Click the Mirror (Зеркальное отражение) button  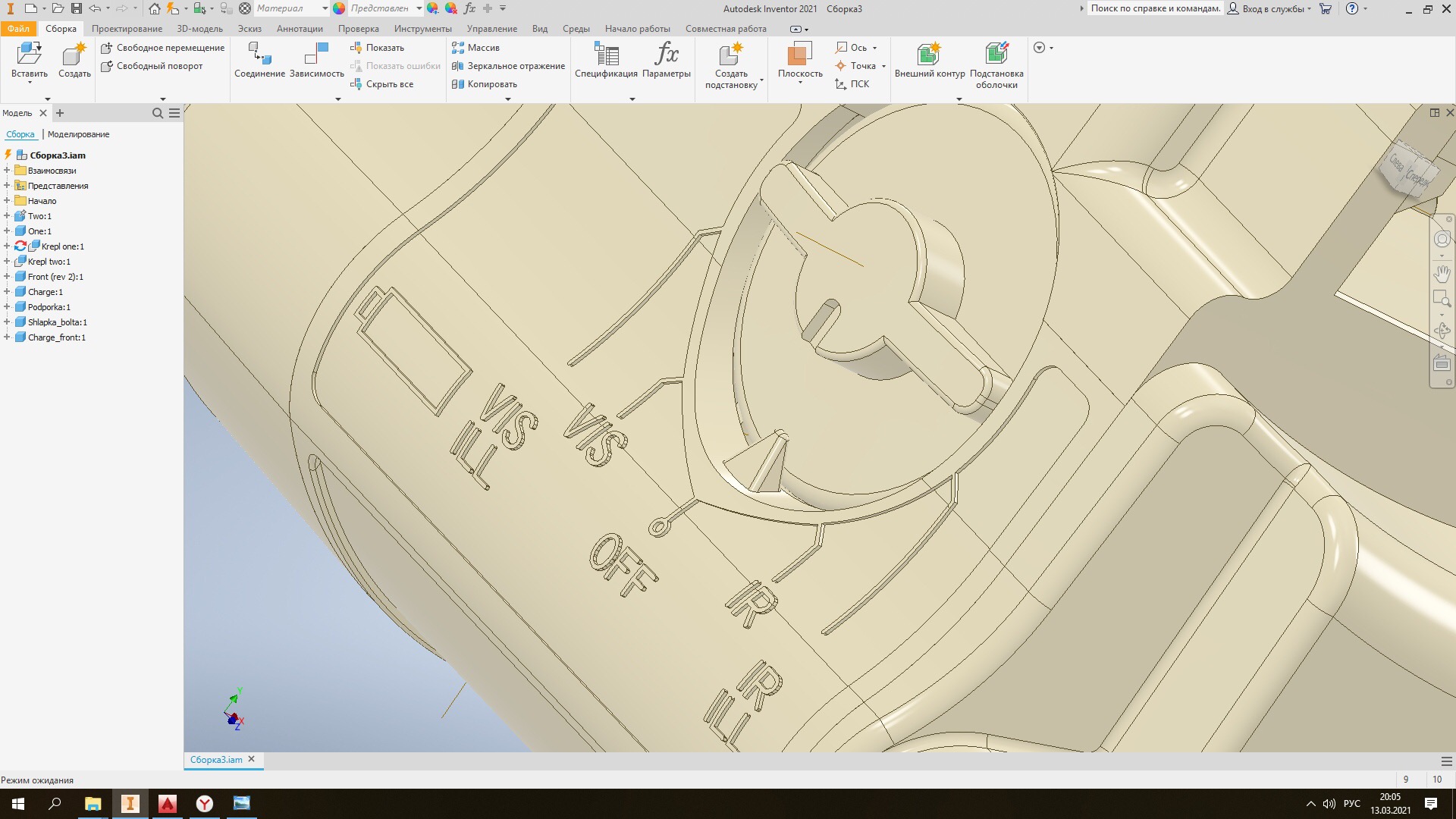(508, 66)
